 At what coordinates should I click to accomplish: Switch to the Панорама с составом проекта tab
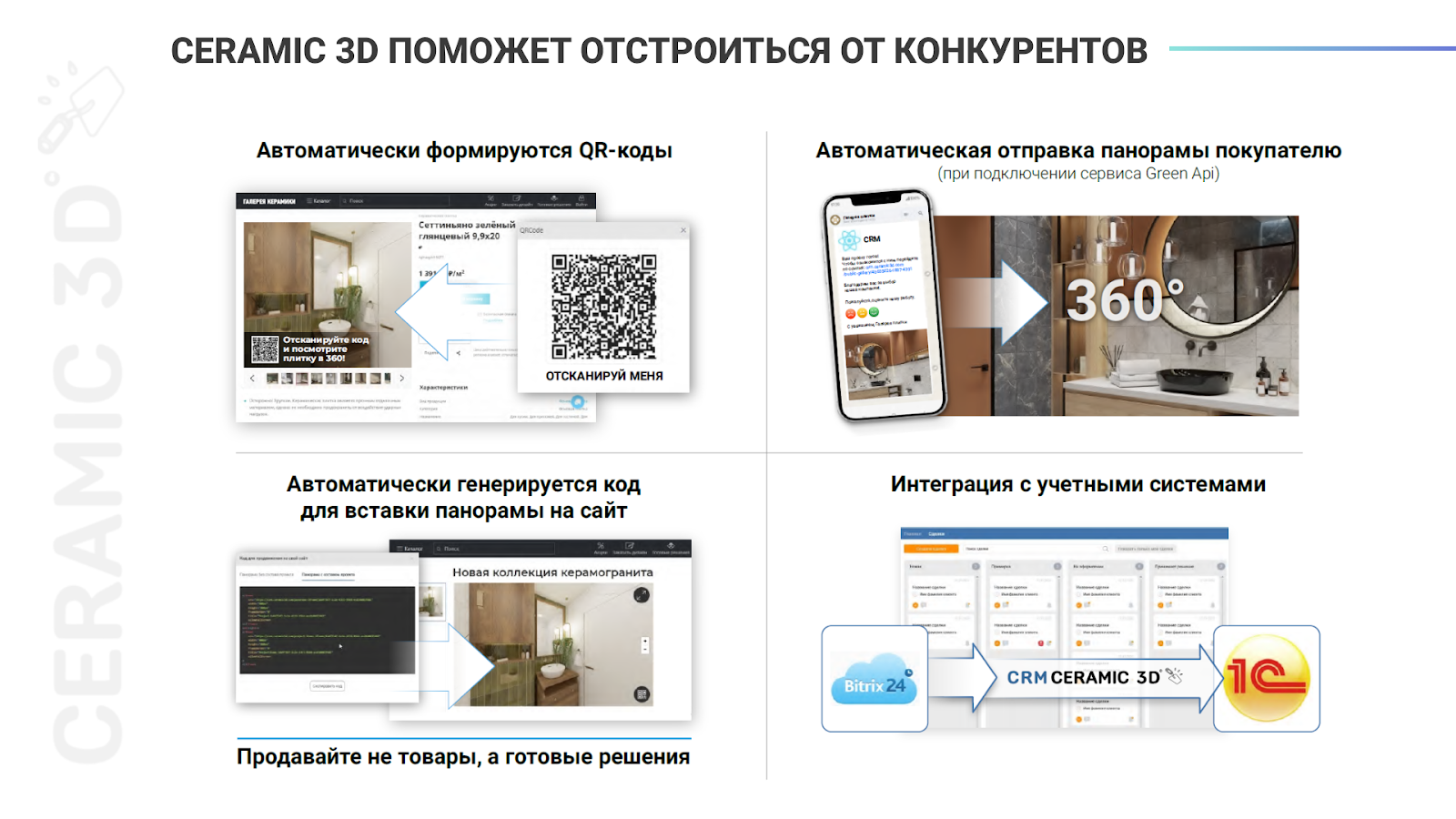tap(329, 574)
